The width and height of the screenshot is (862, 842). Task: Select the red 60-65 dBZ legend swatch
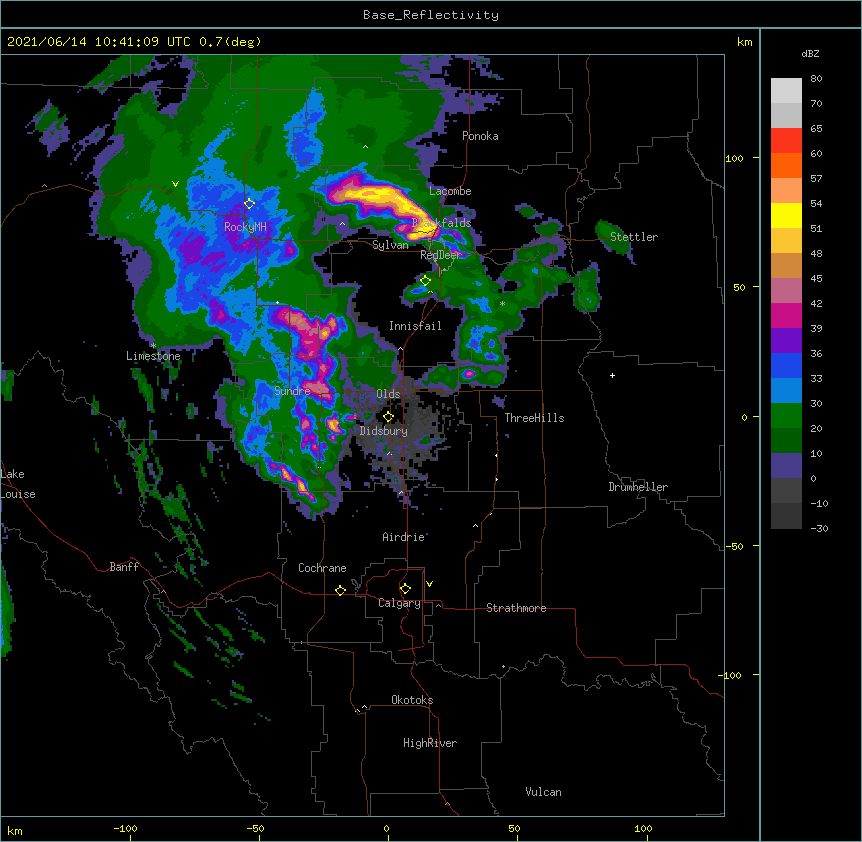786,141
